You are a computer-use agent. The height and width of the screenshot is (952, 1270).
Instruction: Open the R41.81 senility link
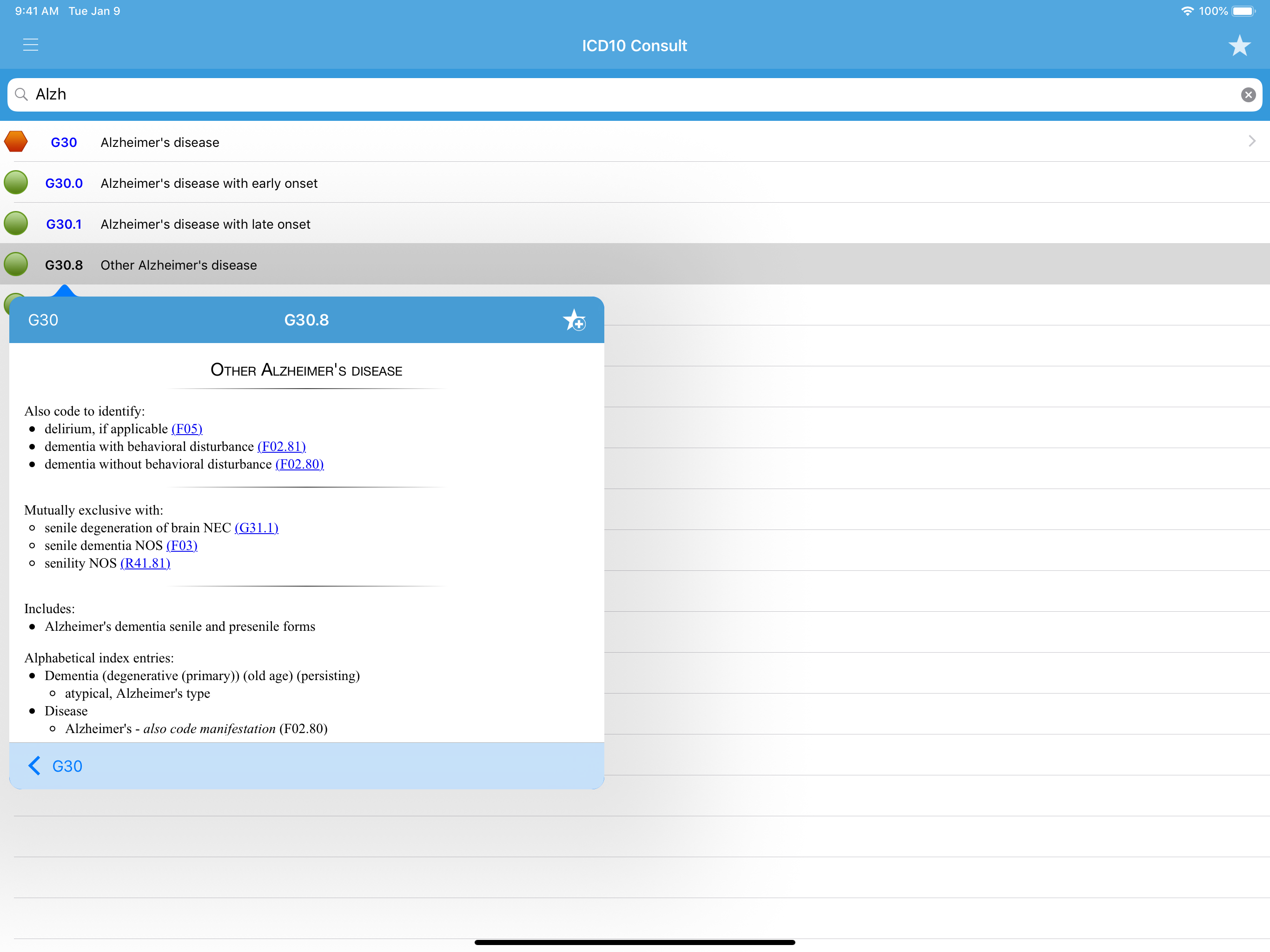pos(145,563)
